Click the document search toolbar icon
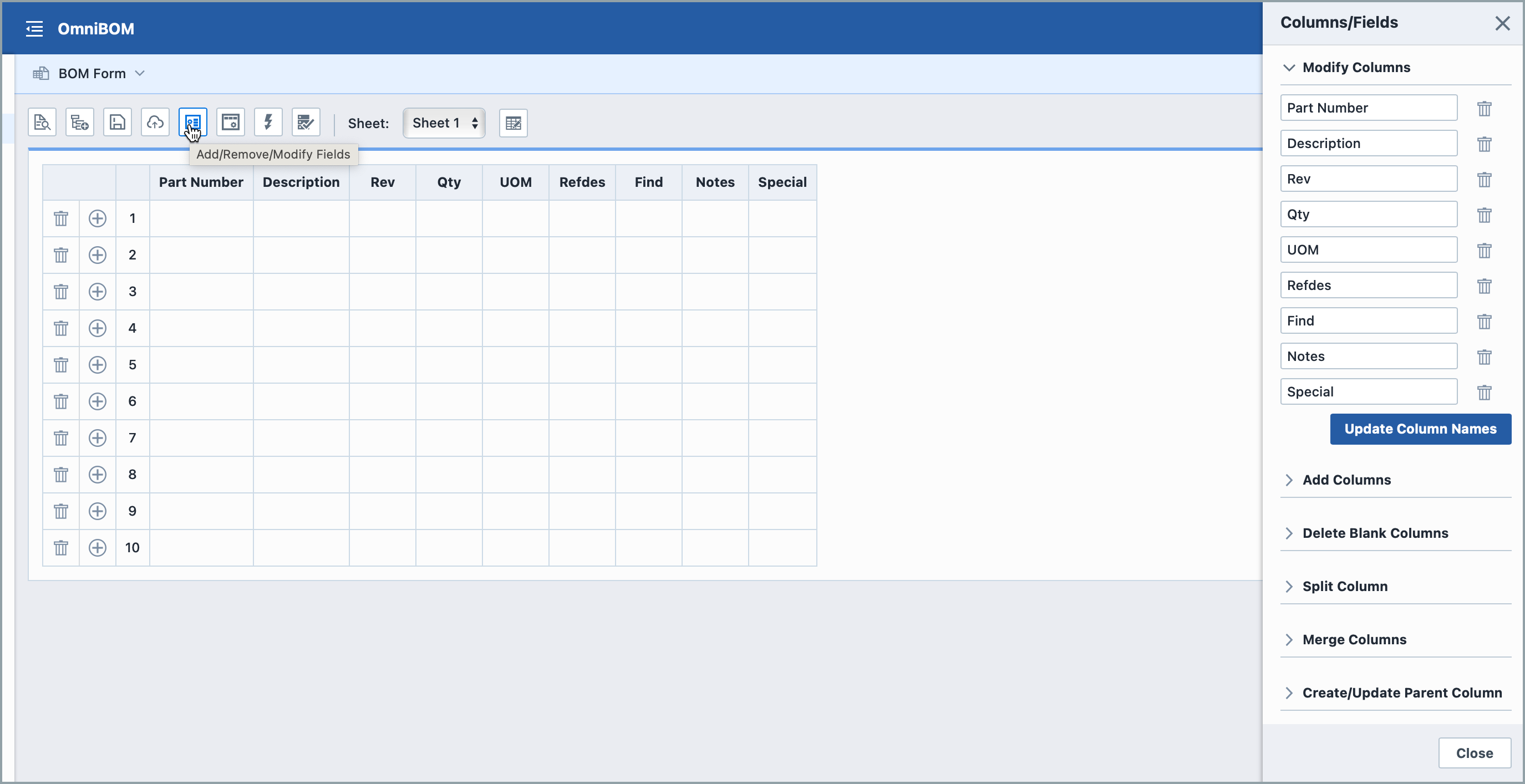1525x784 pixels. [x=42, y=123]
